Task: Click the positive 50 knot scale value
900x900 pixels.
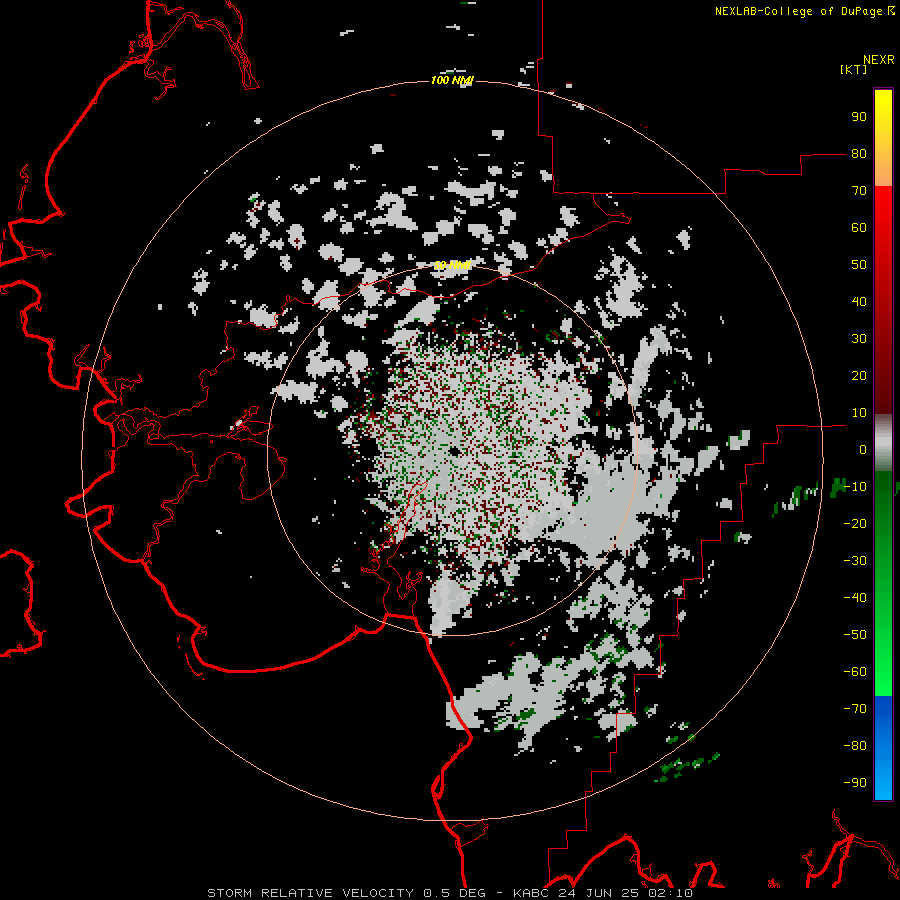Action: coord(859,265)
